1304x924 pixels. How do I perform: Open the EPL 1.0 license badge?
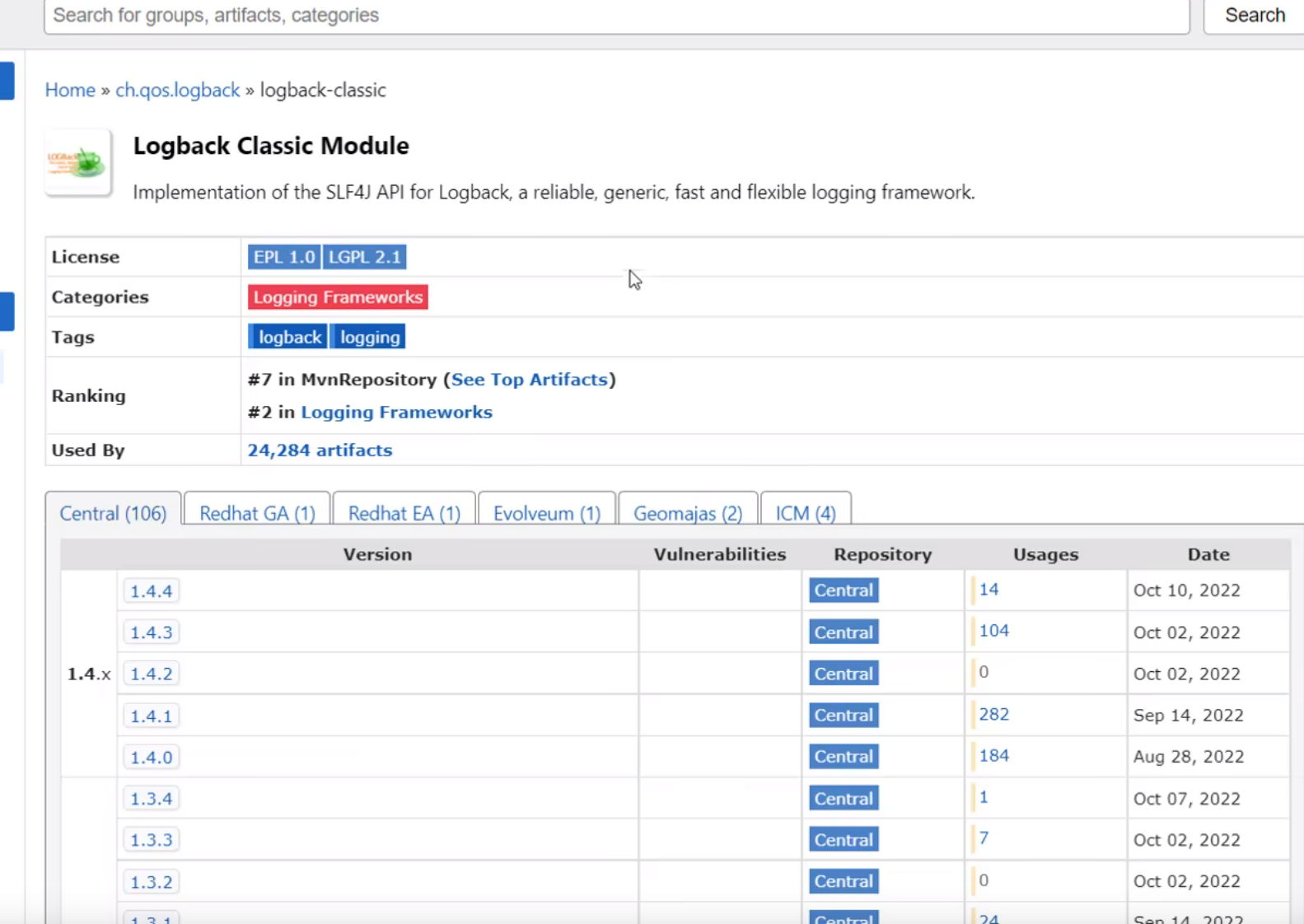pos(283,257)
